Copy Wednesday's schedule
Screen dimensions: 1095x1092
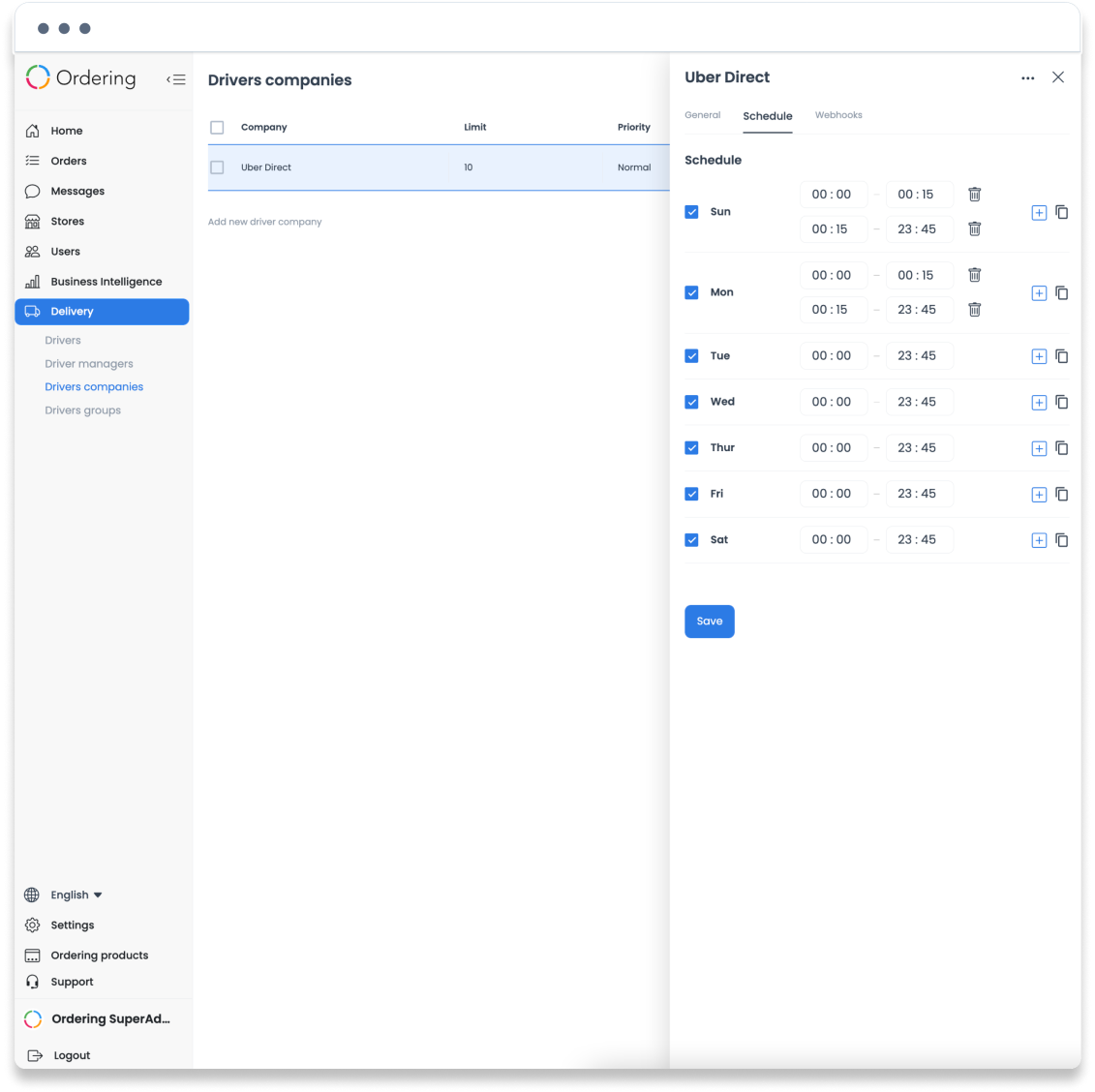tap(1061, 402)
